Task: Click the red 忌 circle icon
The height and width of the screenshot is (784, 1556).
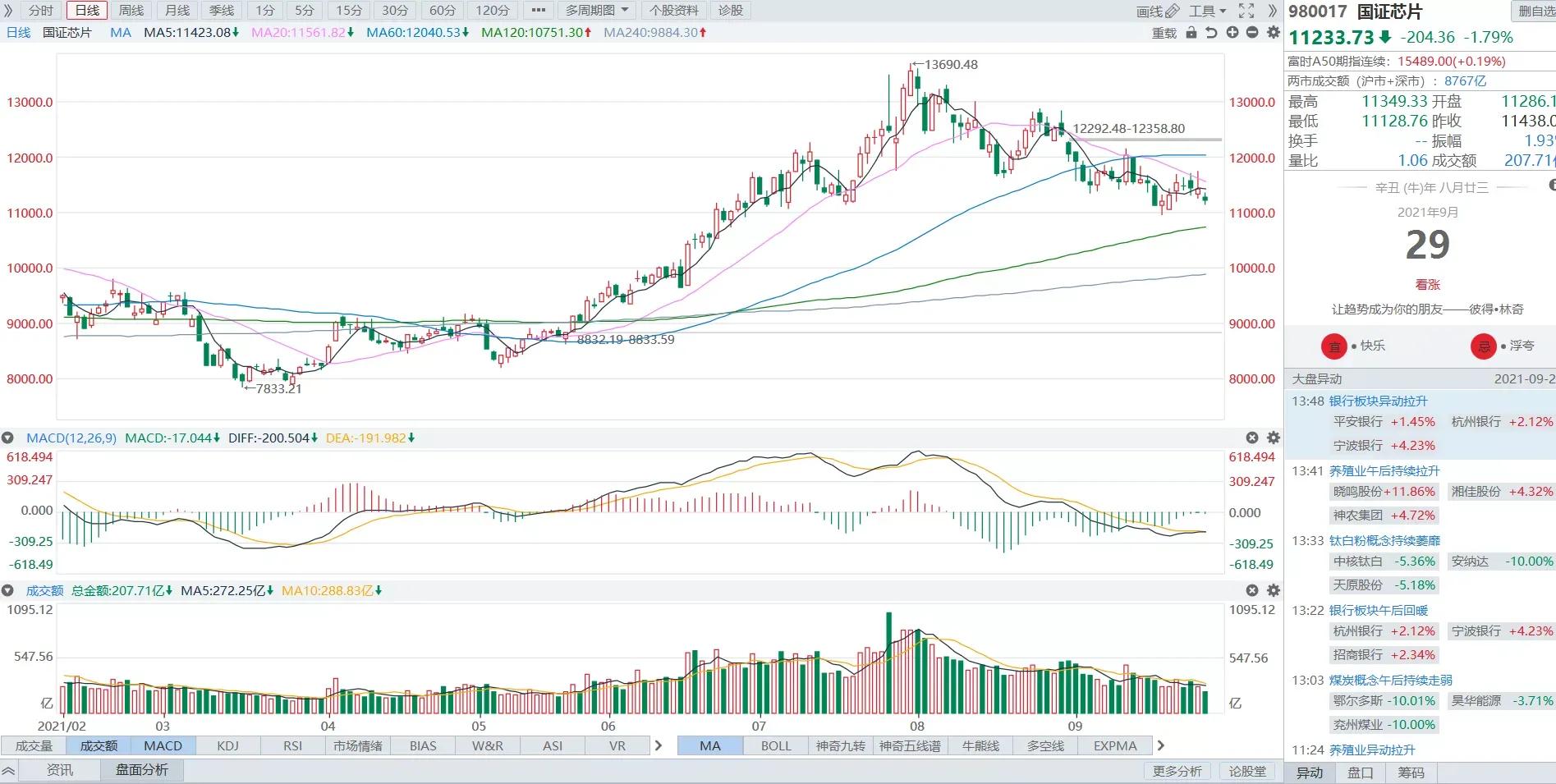Action: [1484, 346]
